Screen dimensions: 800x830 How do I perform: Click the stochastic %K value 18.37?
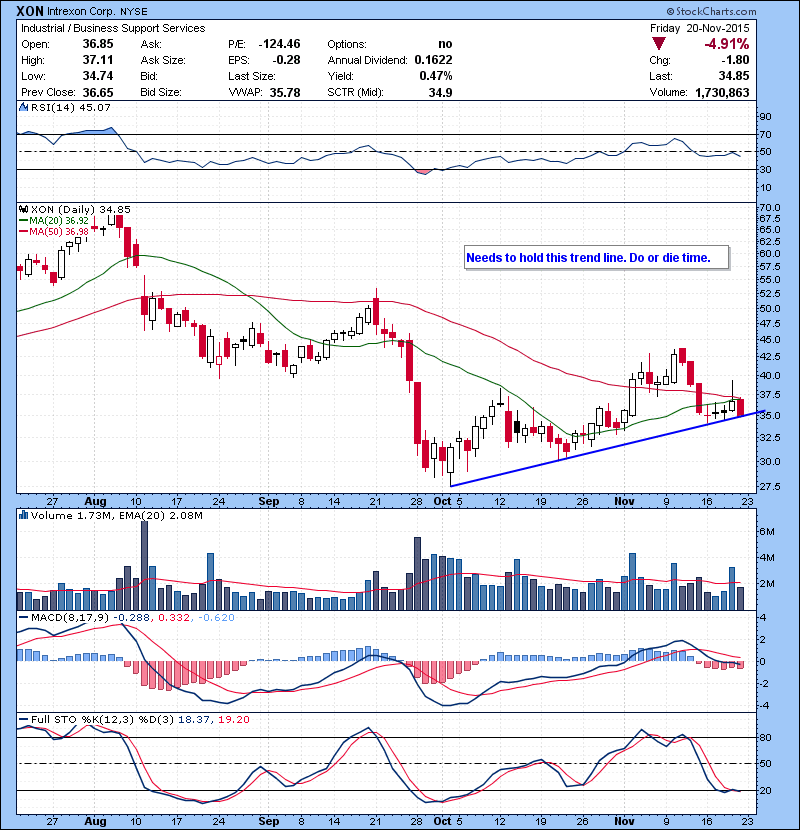coord(193,719)
